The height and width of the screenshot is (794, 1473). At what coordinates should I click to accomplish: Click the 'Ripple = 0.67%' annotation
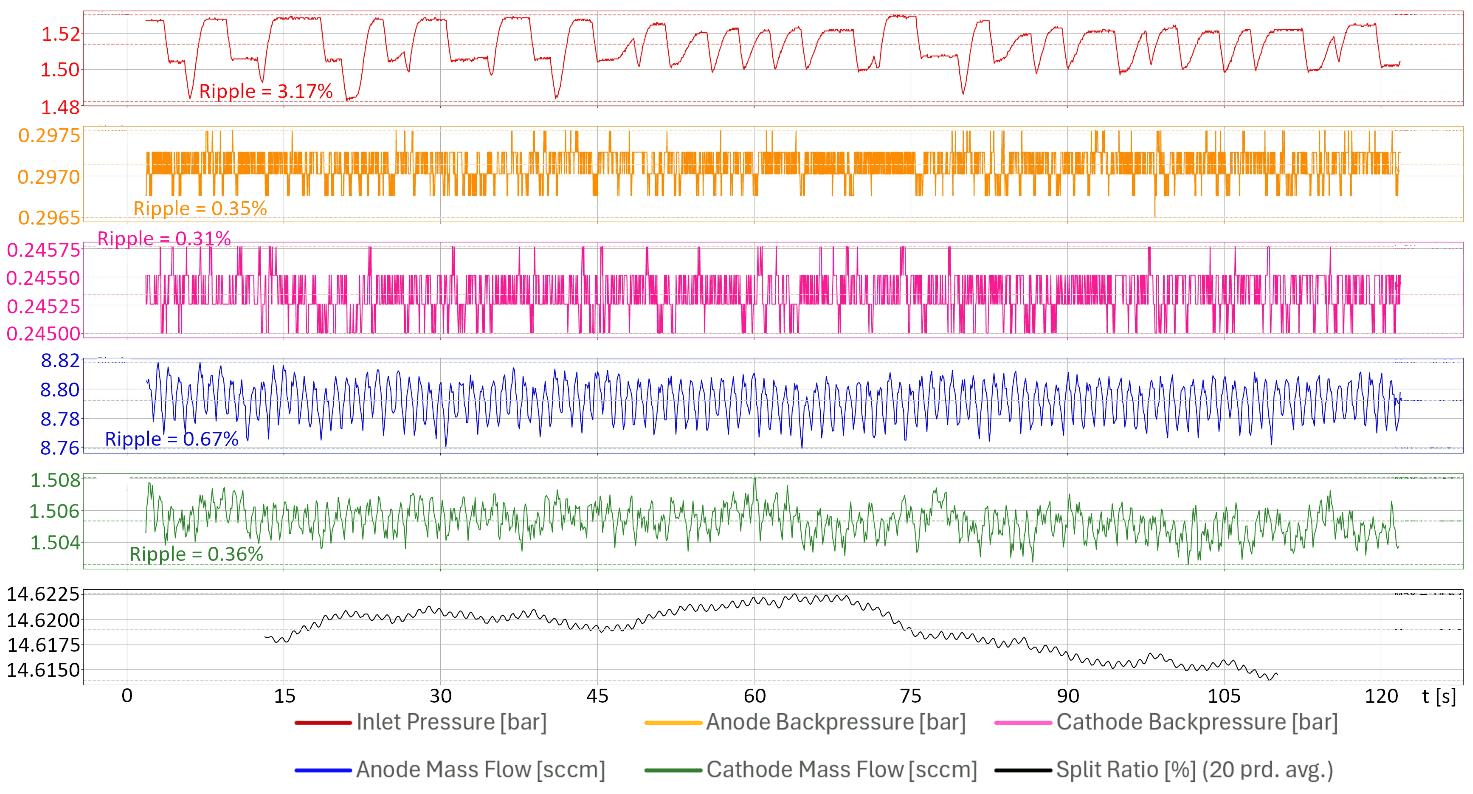click(x=172, y=439)
